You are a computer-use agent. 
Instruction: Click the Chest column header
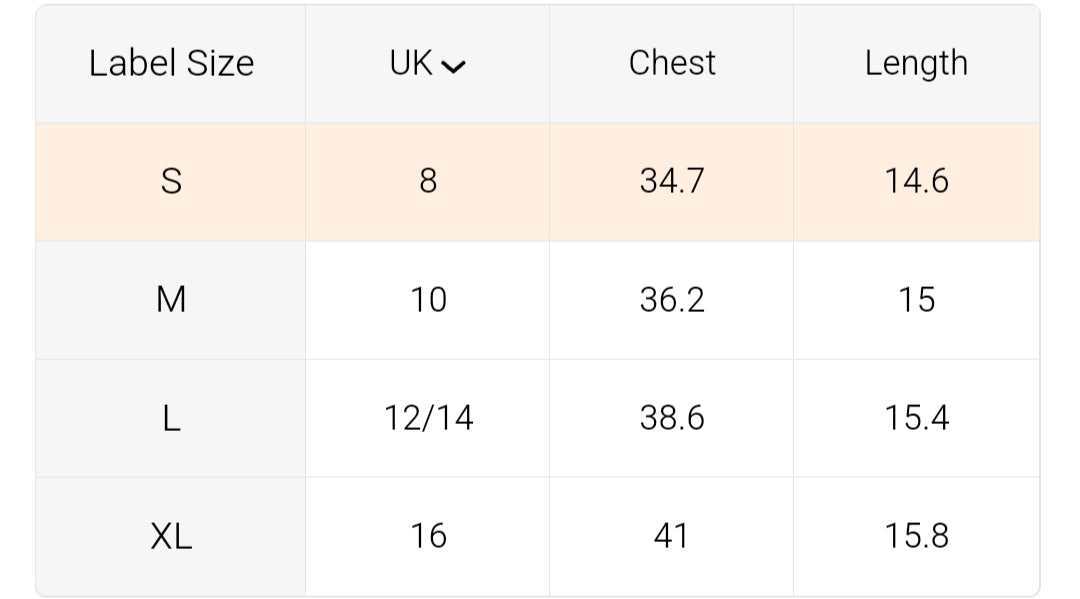coord(672,64)
